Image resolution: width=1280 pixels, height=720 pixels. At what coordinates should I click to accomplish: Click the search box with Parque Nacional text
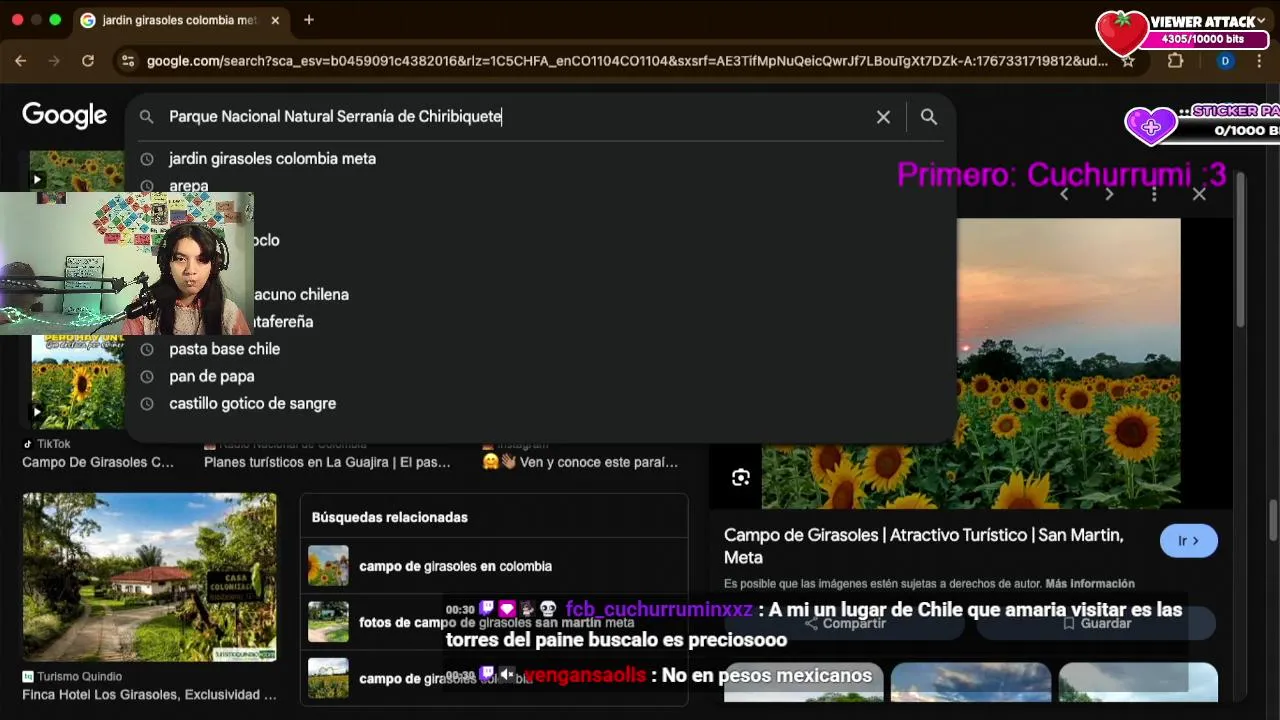click(x=515, y=117)
